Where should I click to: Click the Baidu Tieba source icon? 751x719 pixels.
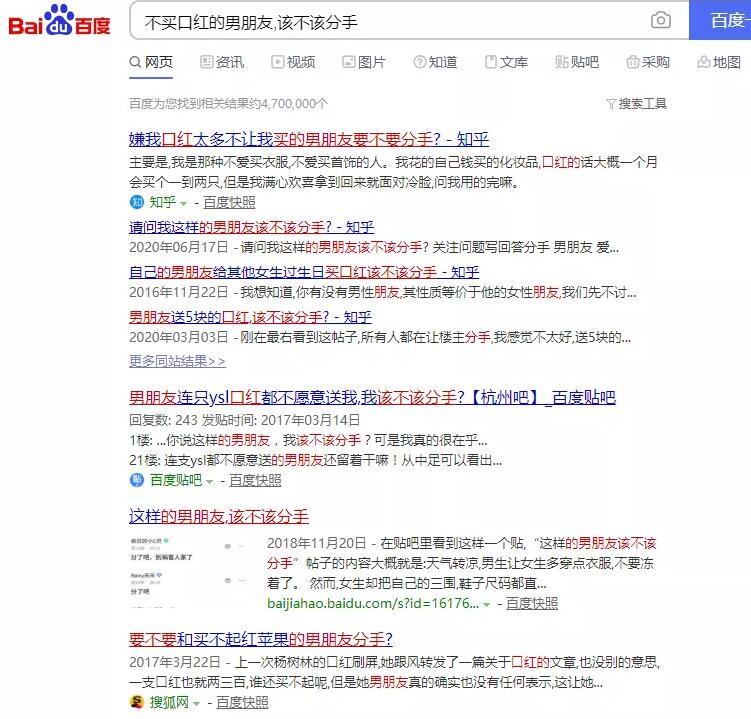pos(137,479)
